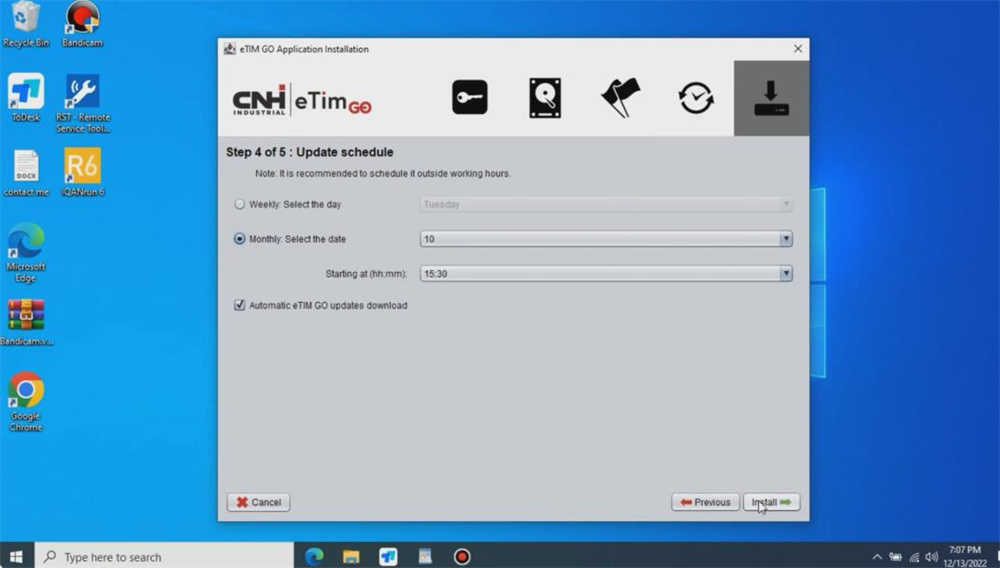1000x568 pixels.
Task: Click the flags language step icon
Action: coord(621,98)
